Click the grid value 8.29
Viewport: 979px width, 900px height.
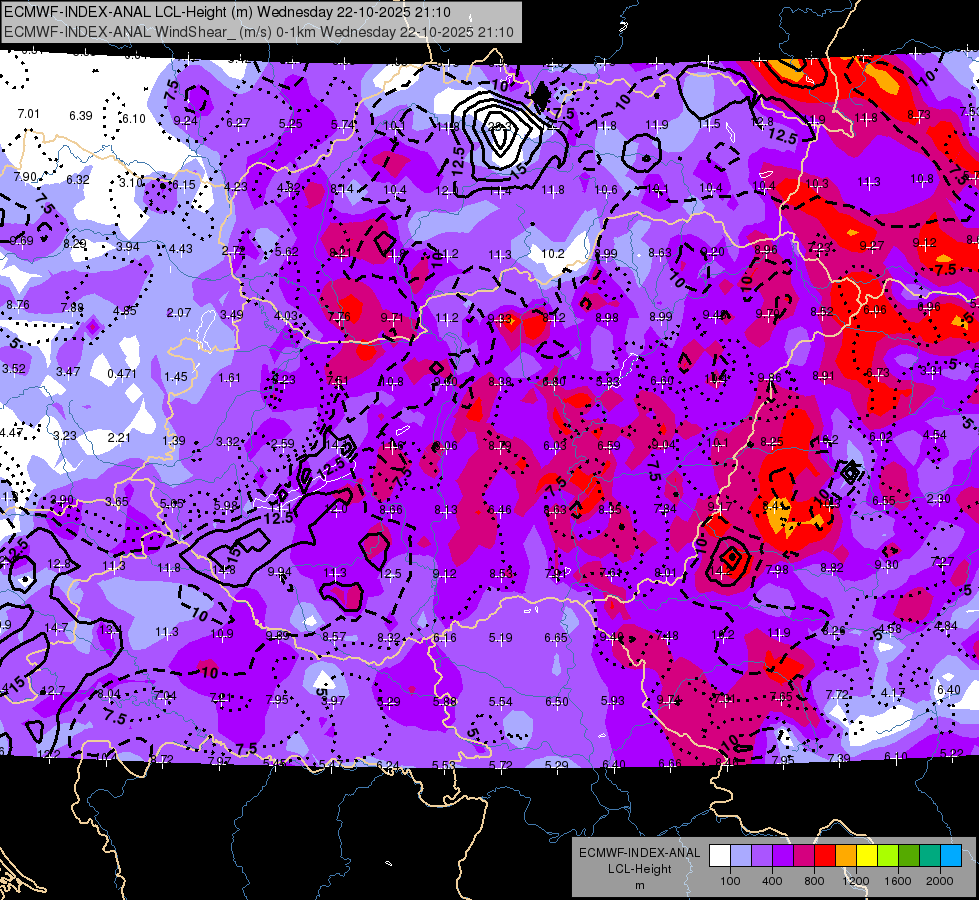pos(75,244)
